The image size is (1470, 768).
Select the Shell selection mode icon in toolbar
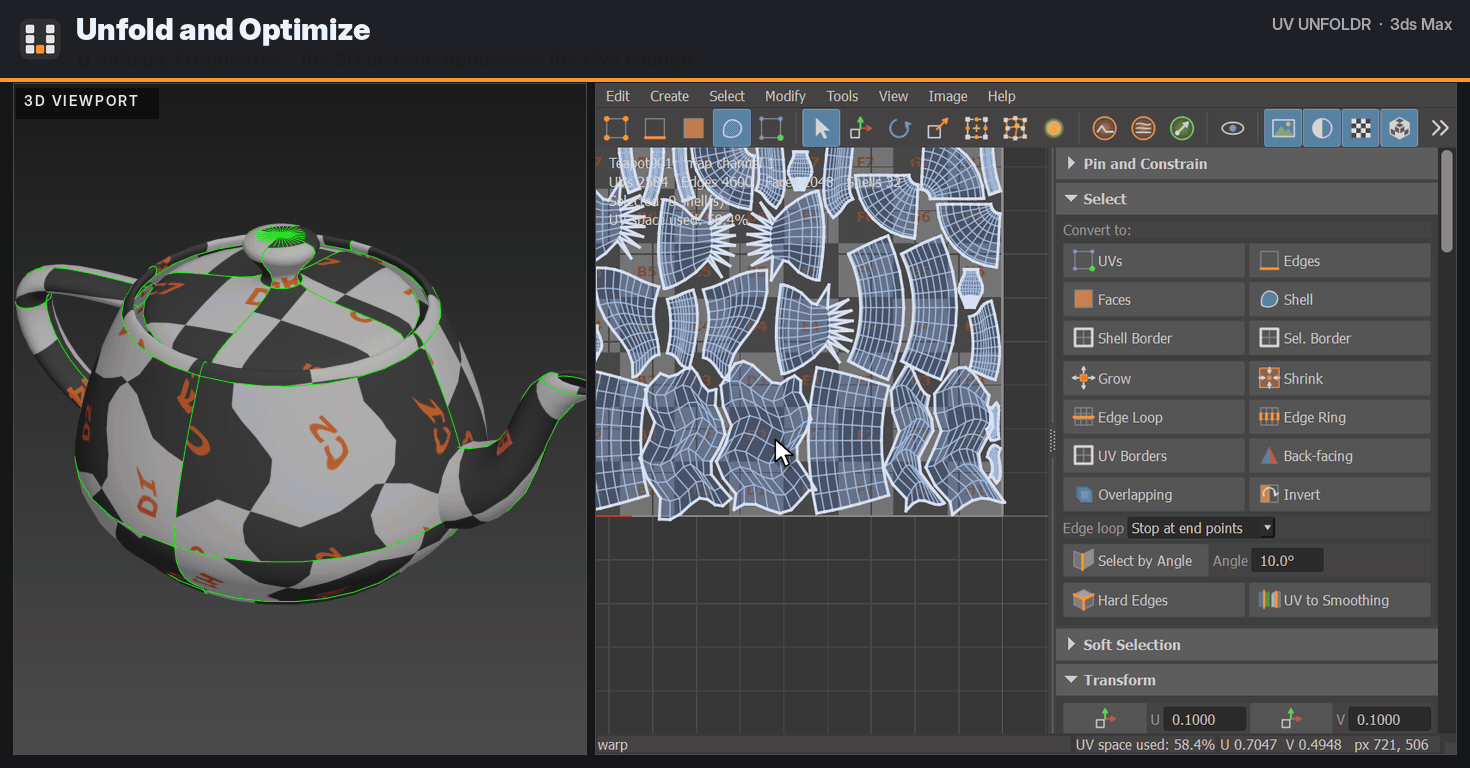732,128
